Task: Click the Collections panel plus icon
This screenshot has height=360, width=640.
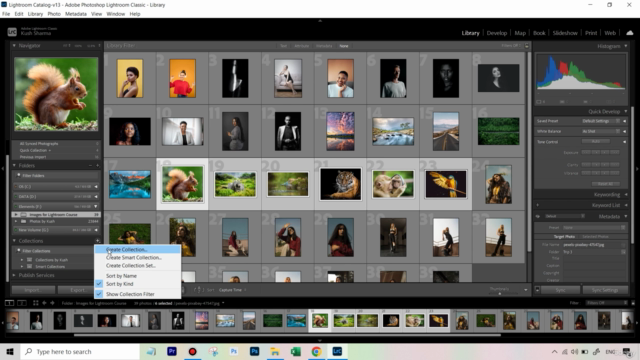Action: pos(98,241)
